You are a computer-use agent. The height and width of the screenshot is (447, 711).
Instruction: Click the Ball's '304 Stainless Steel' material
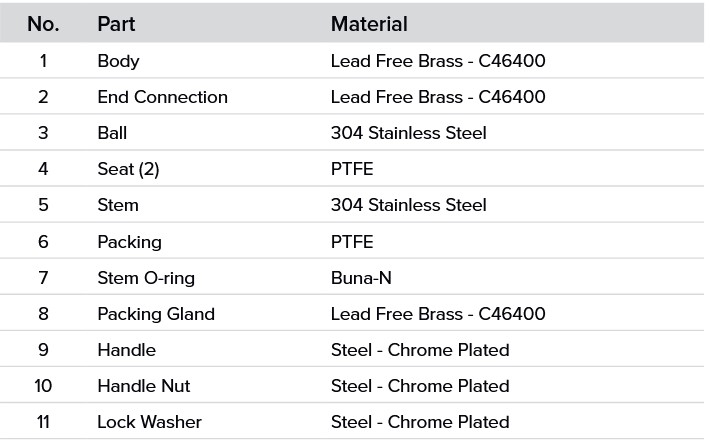coord(409,133)
